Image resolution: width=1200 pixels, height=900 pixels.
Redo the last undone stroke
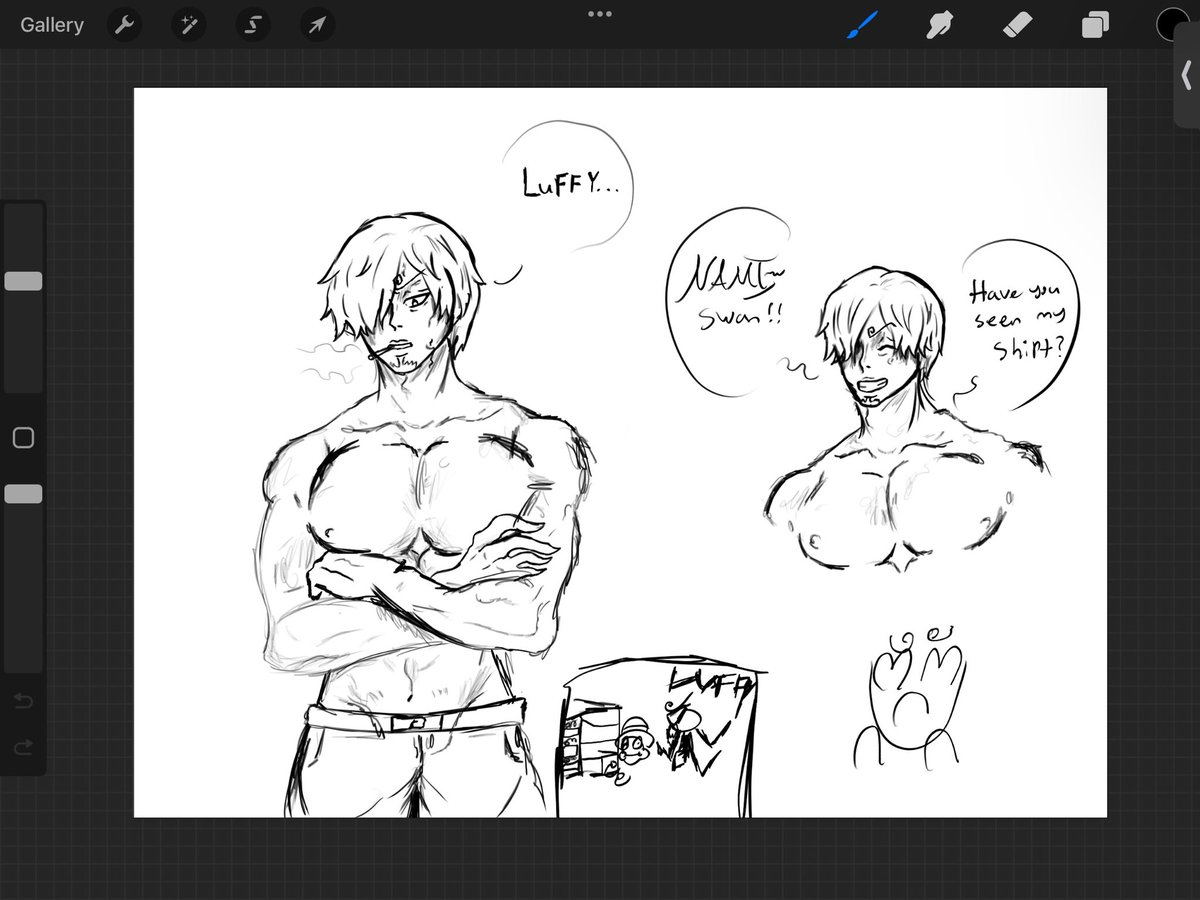(x=23, y=747)
